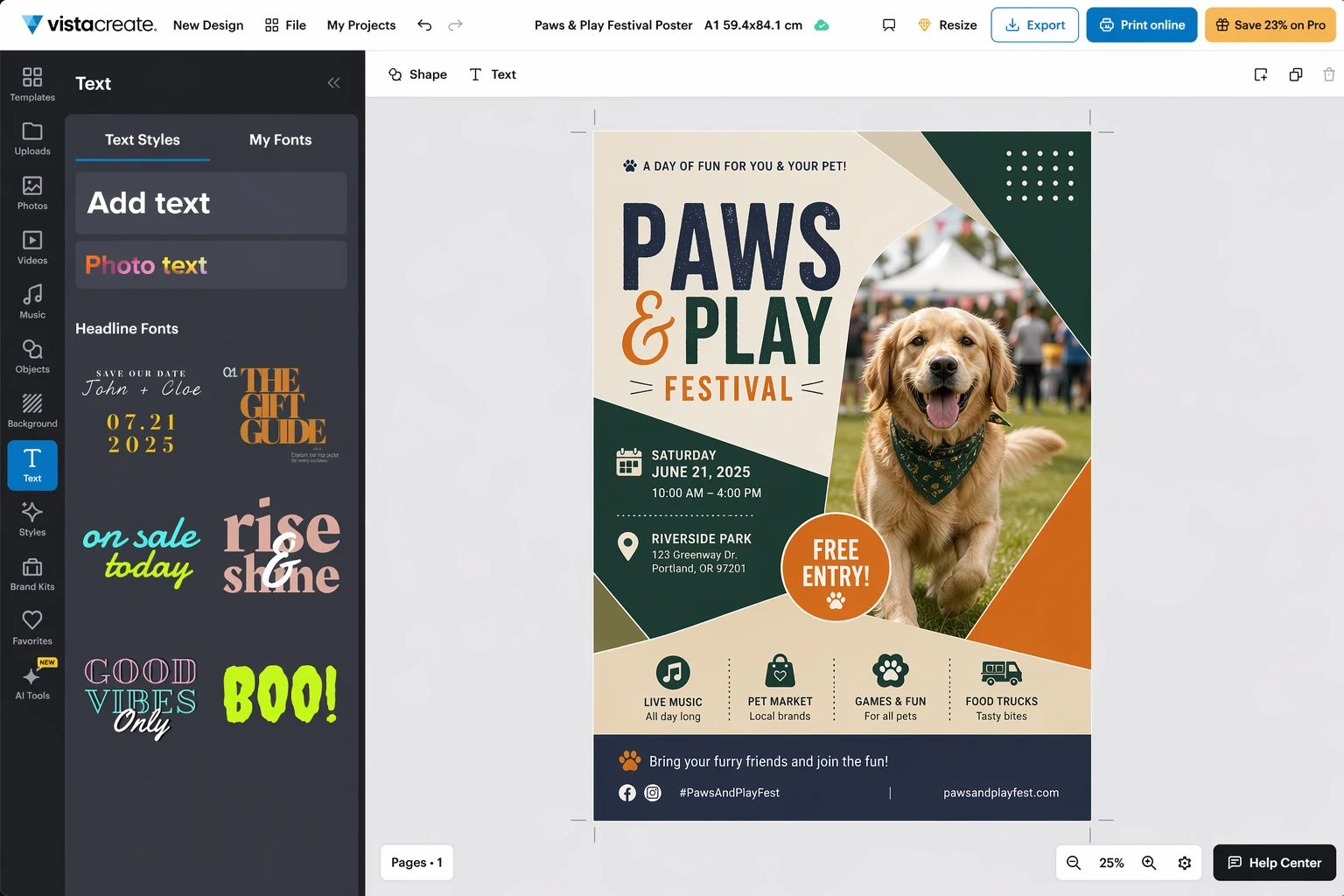Open the File menu
The height and width of the screenshot is (896, 1344).
285,25
